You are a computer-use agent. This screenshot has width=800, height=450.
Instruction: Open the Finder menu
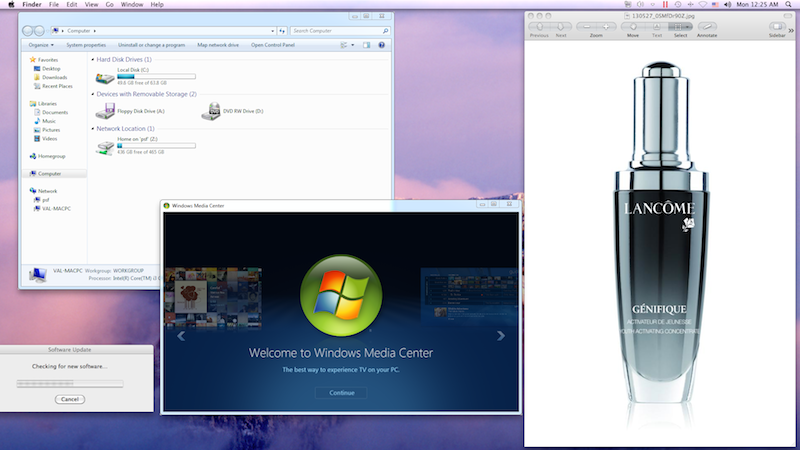(x=32, y=4)
